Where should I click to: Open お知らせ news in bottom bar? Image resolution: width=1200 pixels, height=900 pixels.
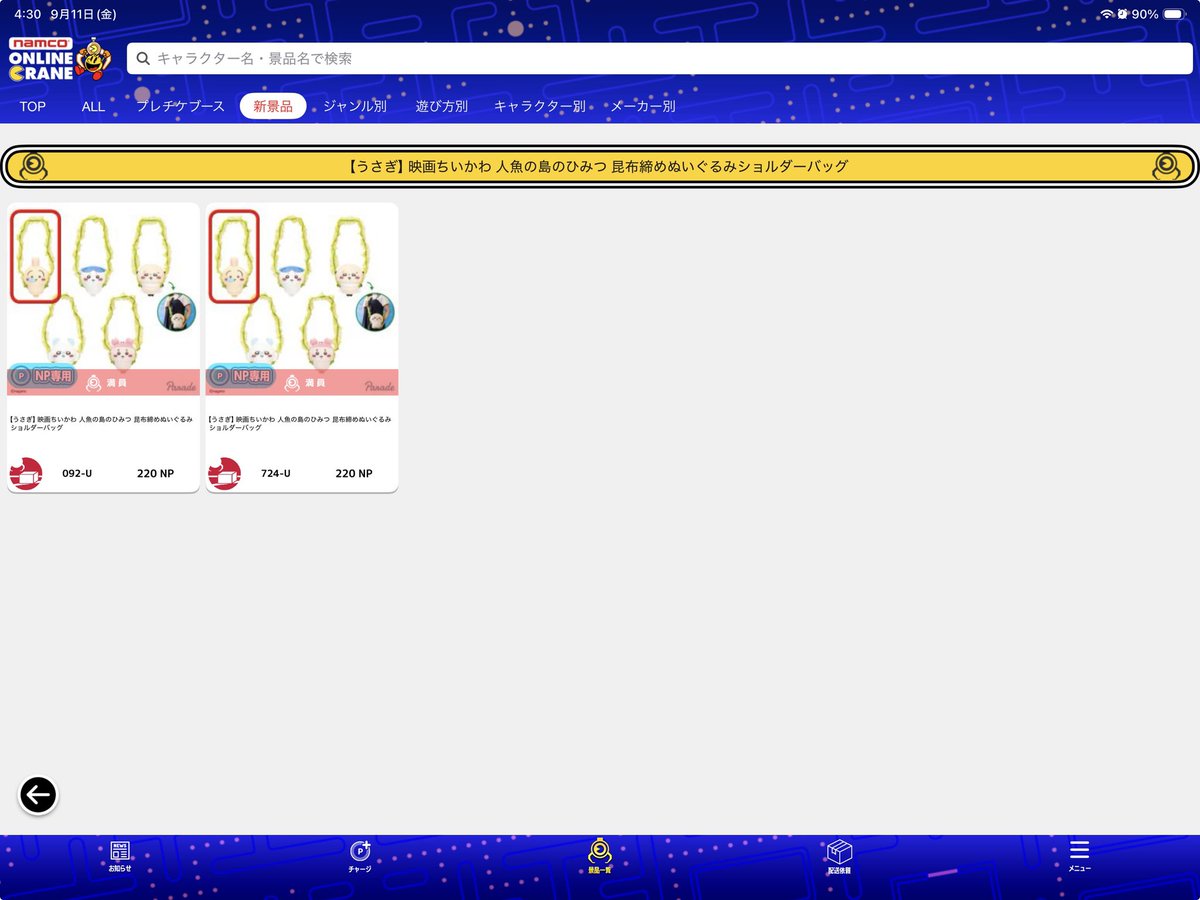coord(120,857)
